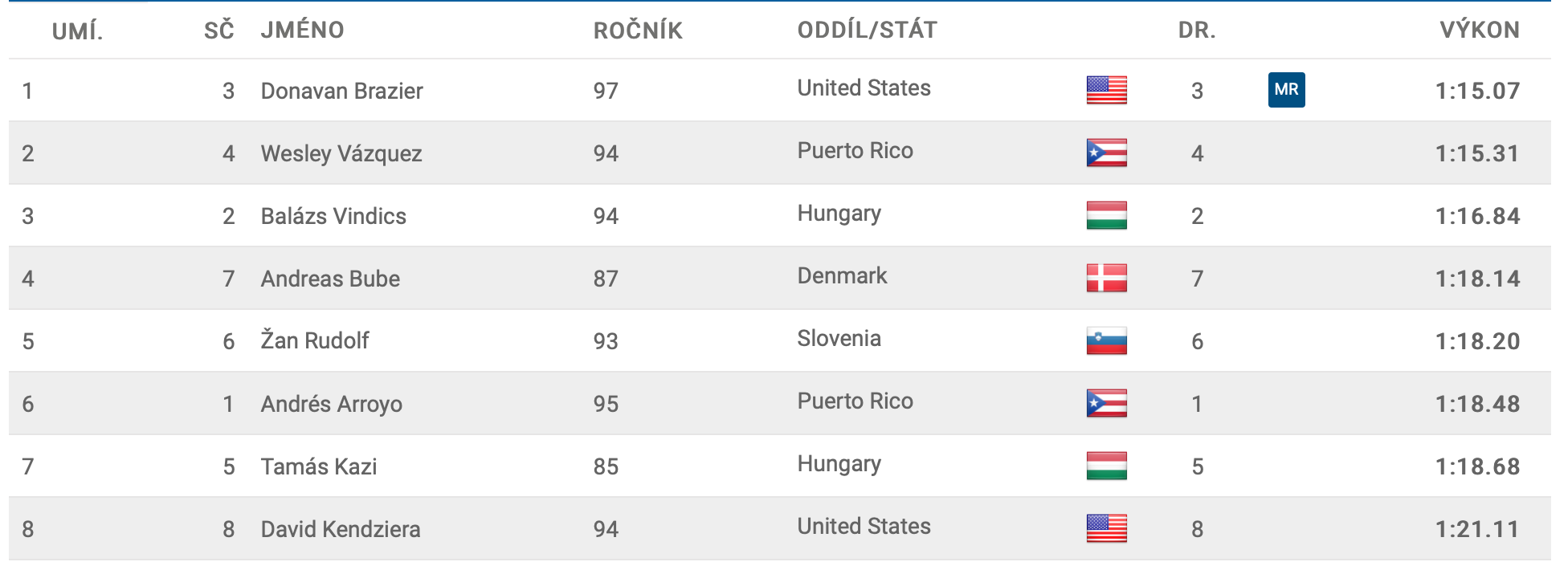
Task: Sort by the ROČNÍK column header
Action: [638, 30]
